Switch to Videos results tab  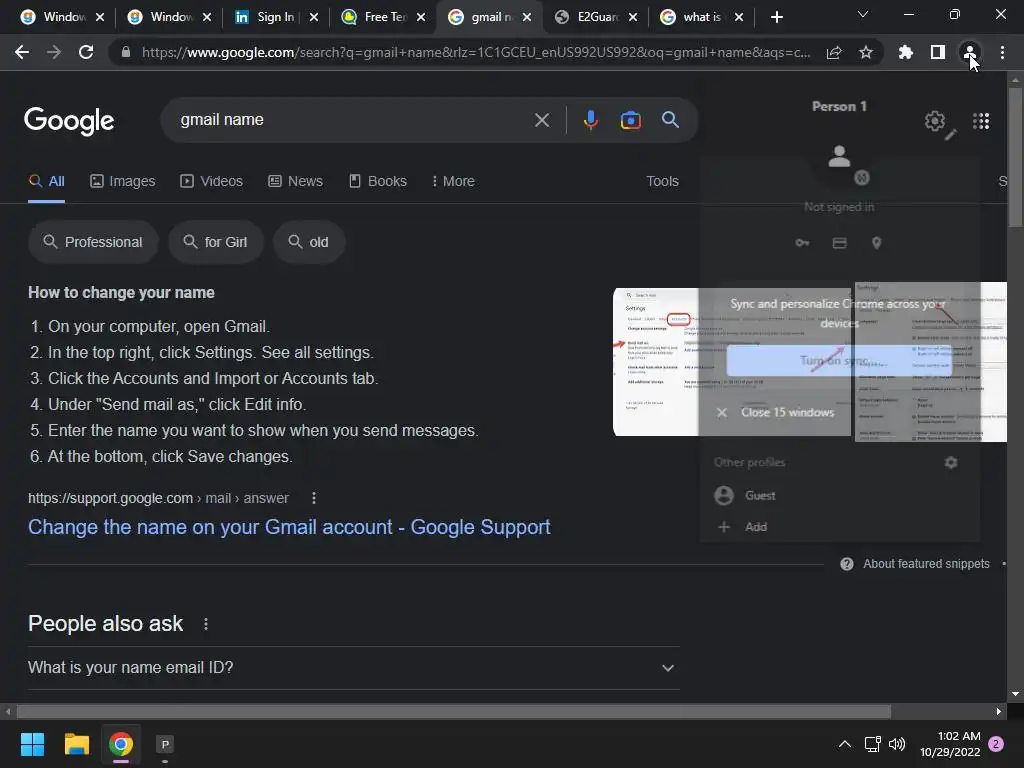point(212,181)
